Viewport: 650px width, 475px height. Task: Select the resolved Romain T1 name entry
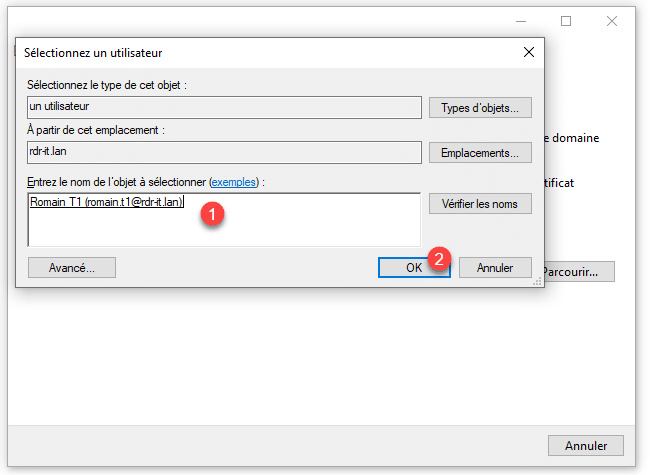107,202
